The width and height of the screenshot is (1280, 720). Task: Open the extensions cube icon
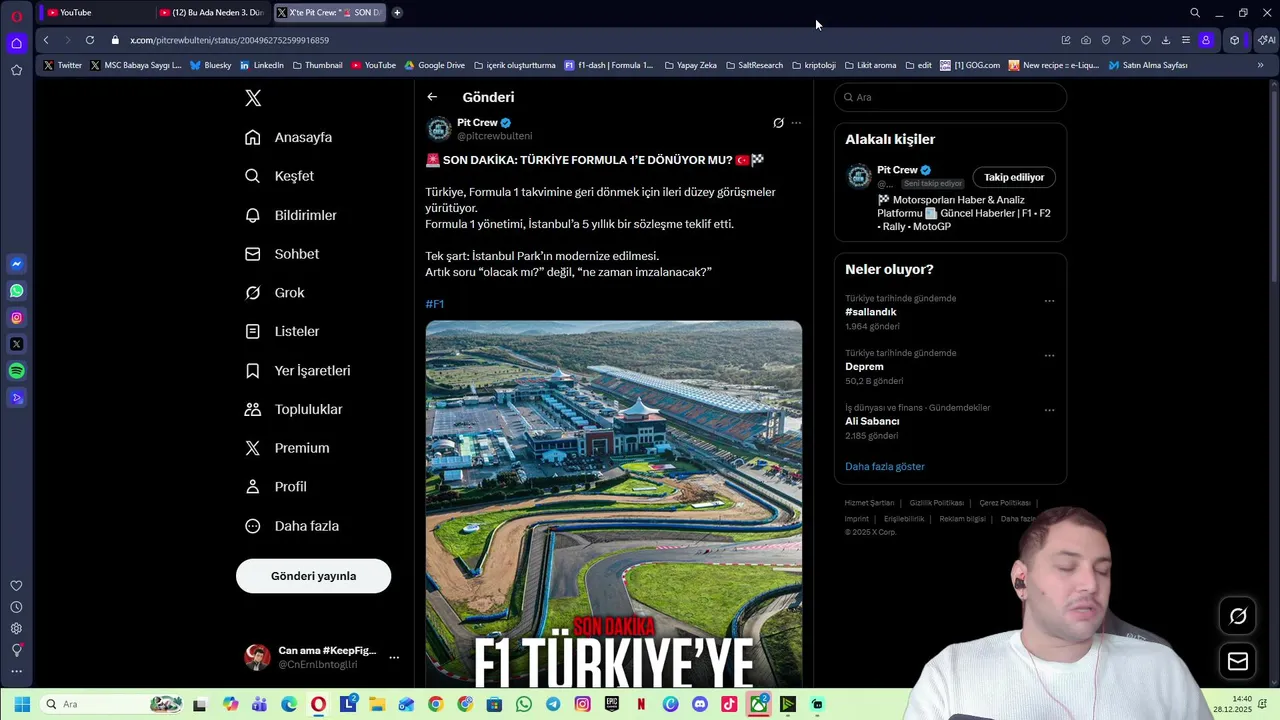pos(1235,40)
